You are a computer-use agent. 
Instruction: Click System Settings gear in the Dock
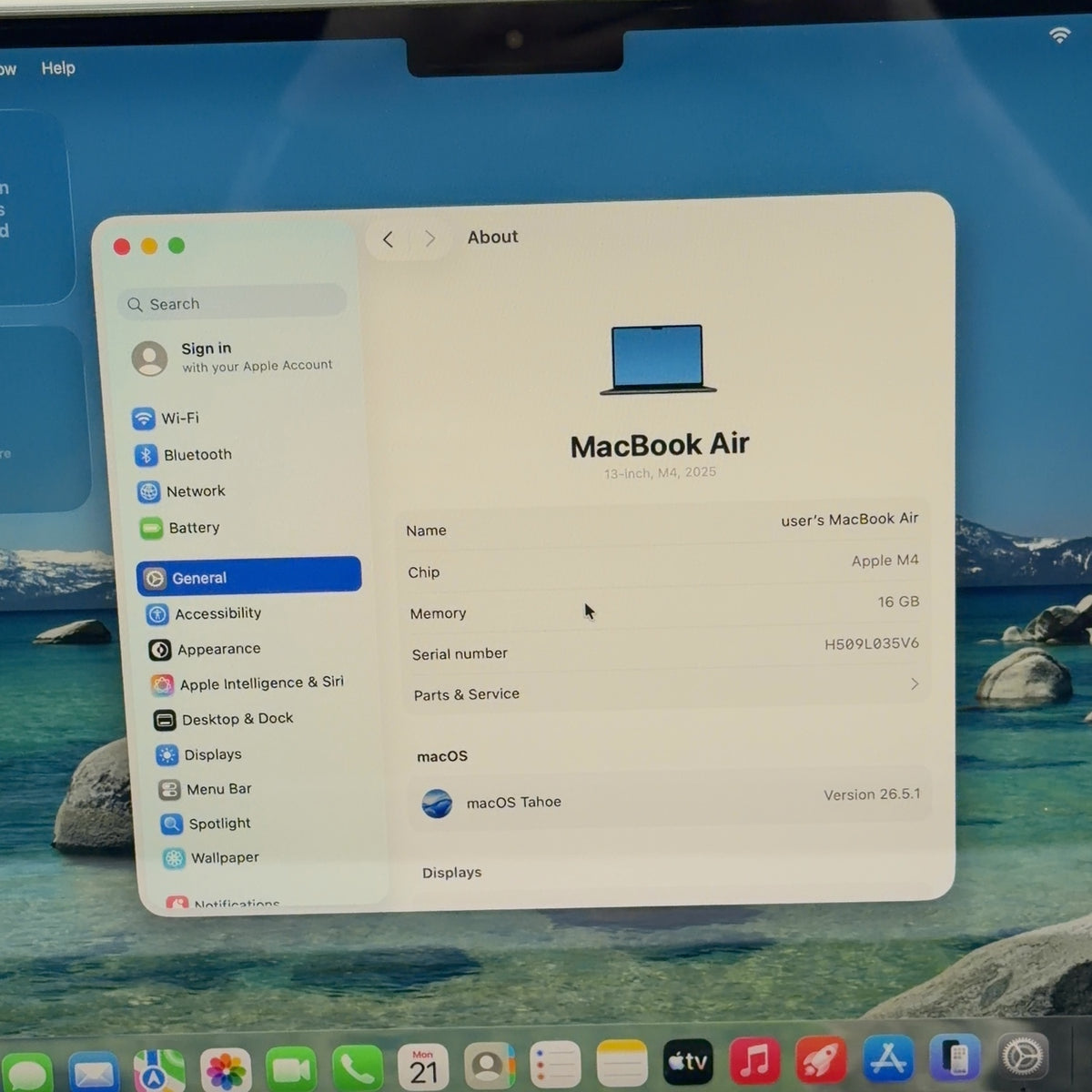click(x=1023, y=1057)
